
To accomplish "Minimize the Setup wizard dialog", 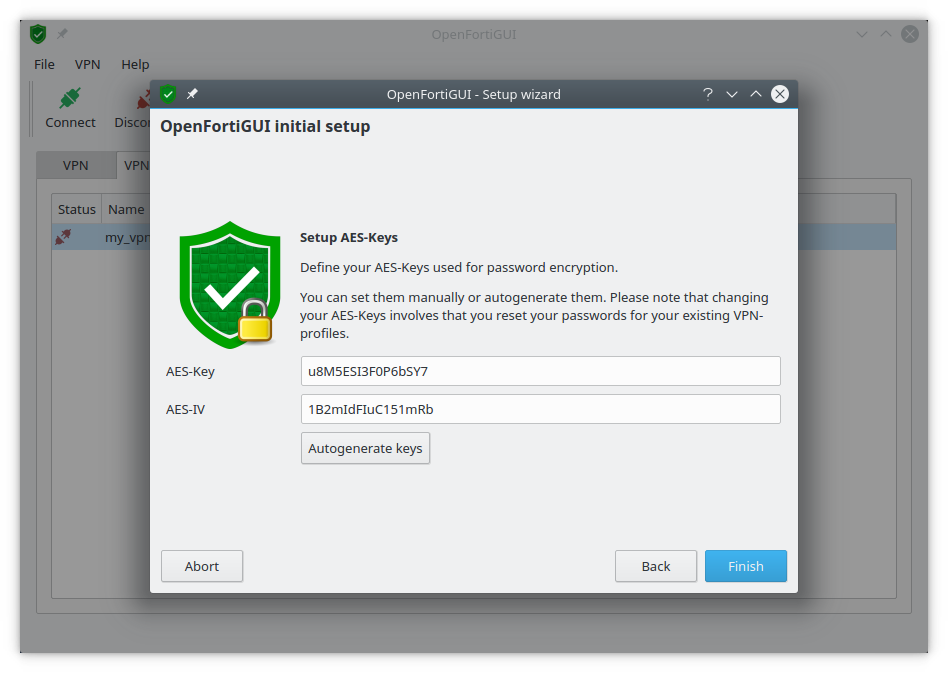I will 732,94.
